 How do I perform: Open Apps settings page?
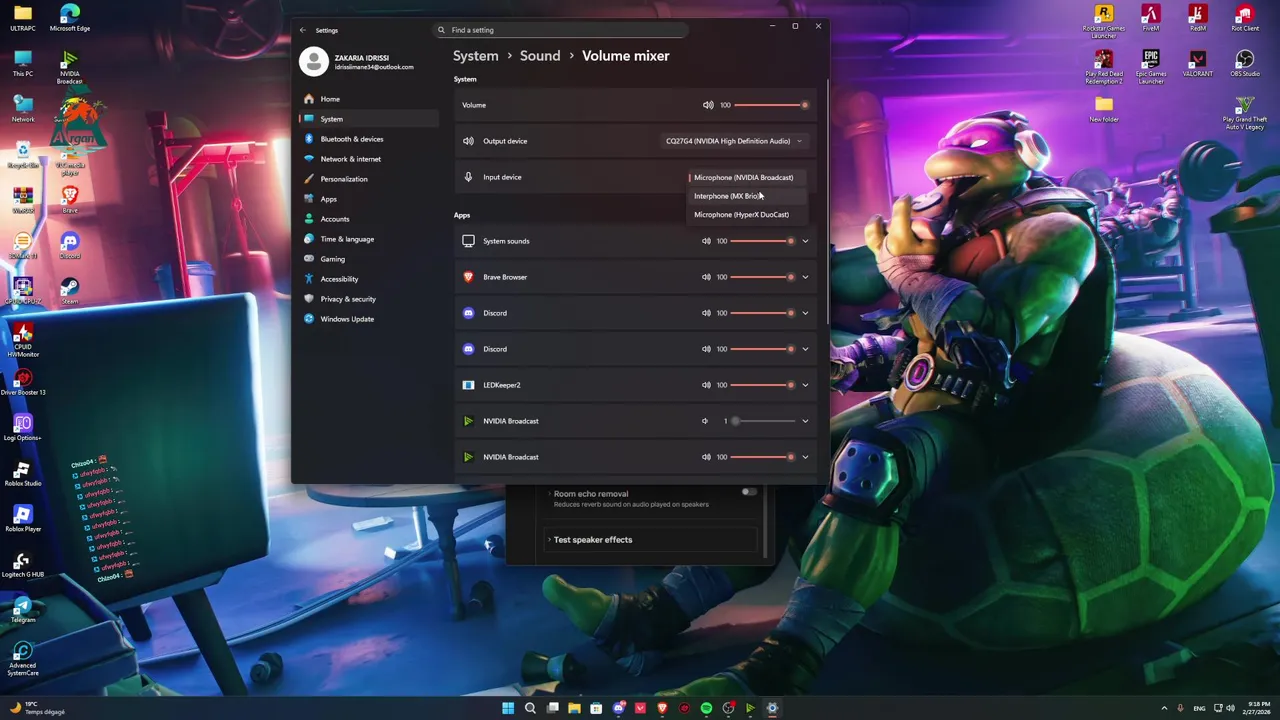coord(368,199)
